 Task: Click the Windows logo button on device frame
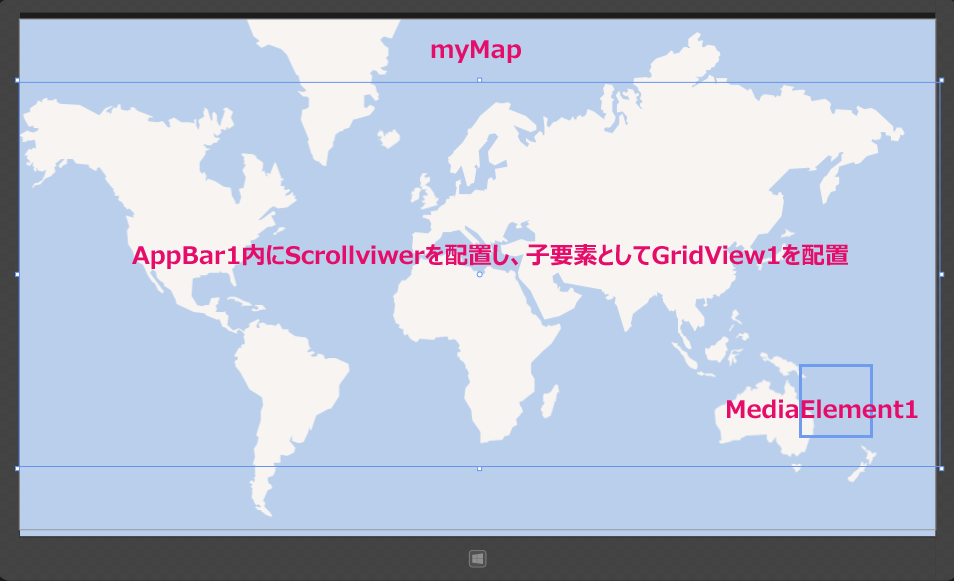tap(478, 558)
